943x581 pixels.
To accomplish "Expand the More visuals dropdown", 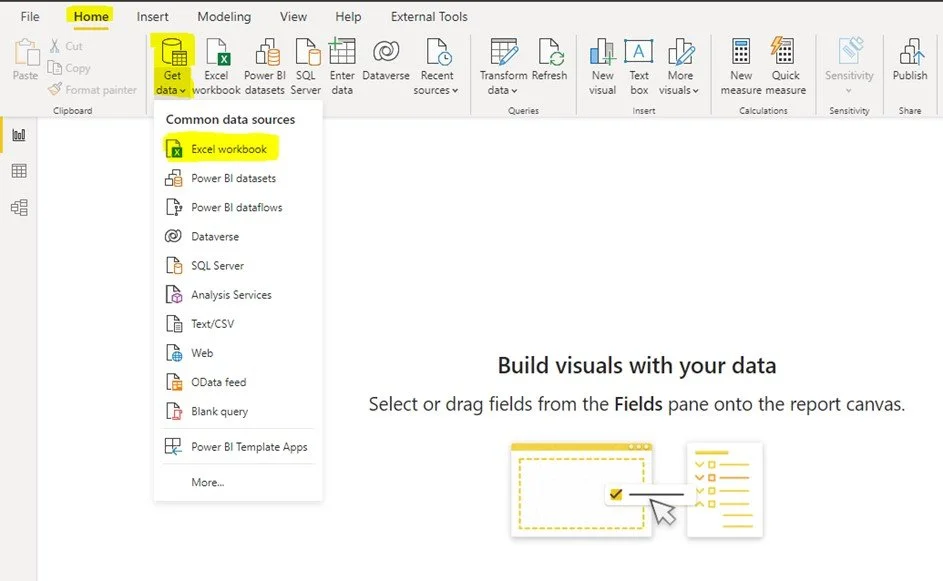I will [x=680, y=66].
